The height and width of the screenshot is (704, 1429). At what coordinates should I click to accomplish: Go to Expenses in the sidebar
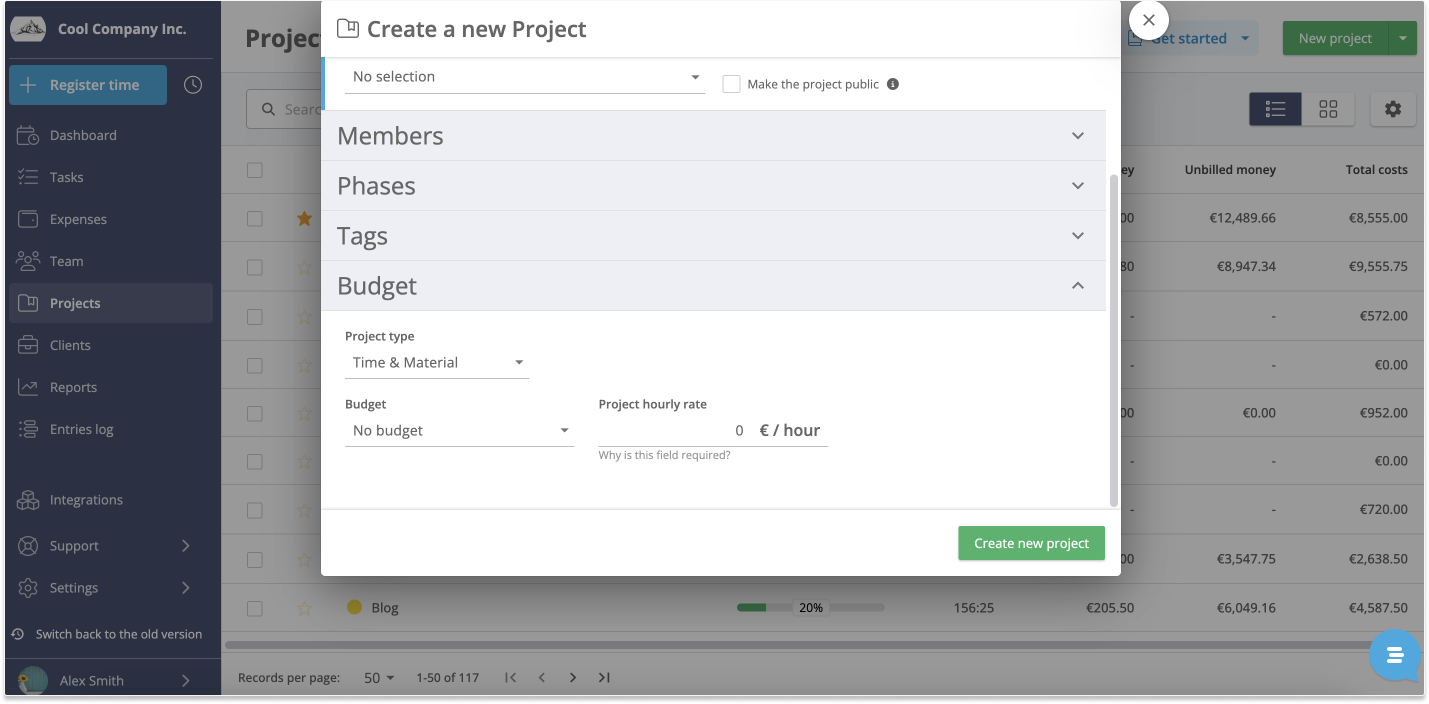(x=78, y=219)
